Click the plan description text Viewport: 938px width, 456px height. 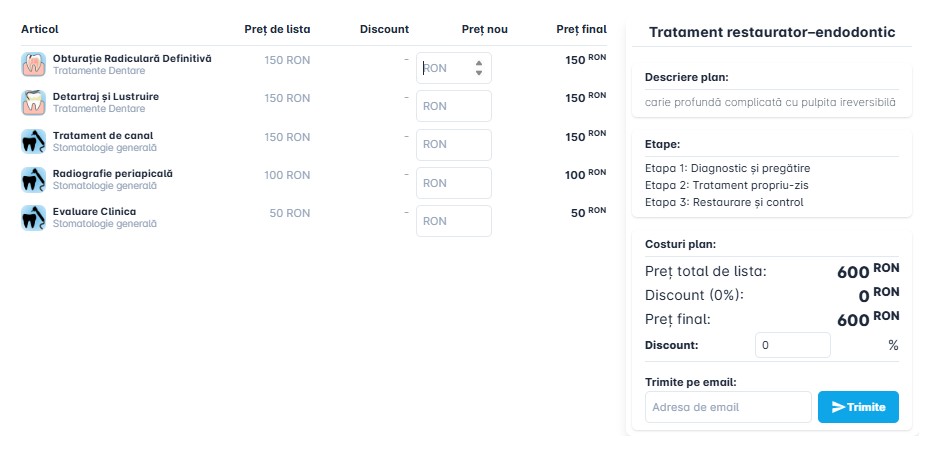[x=770, y=101]
